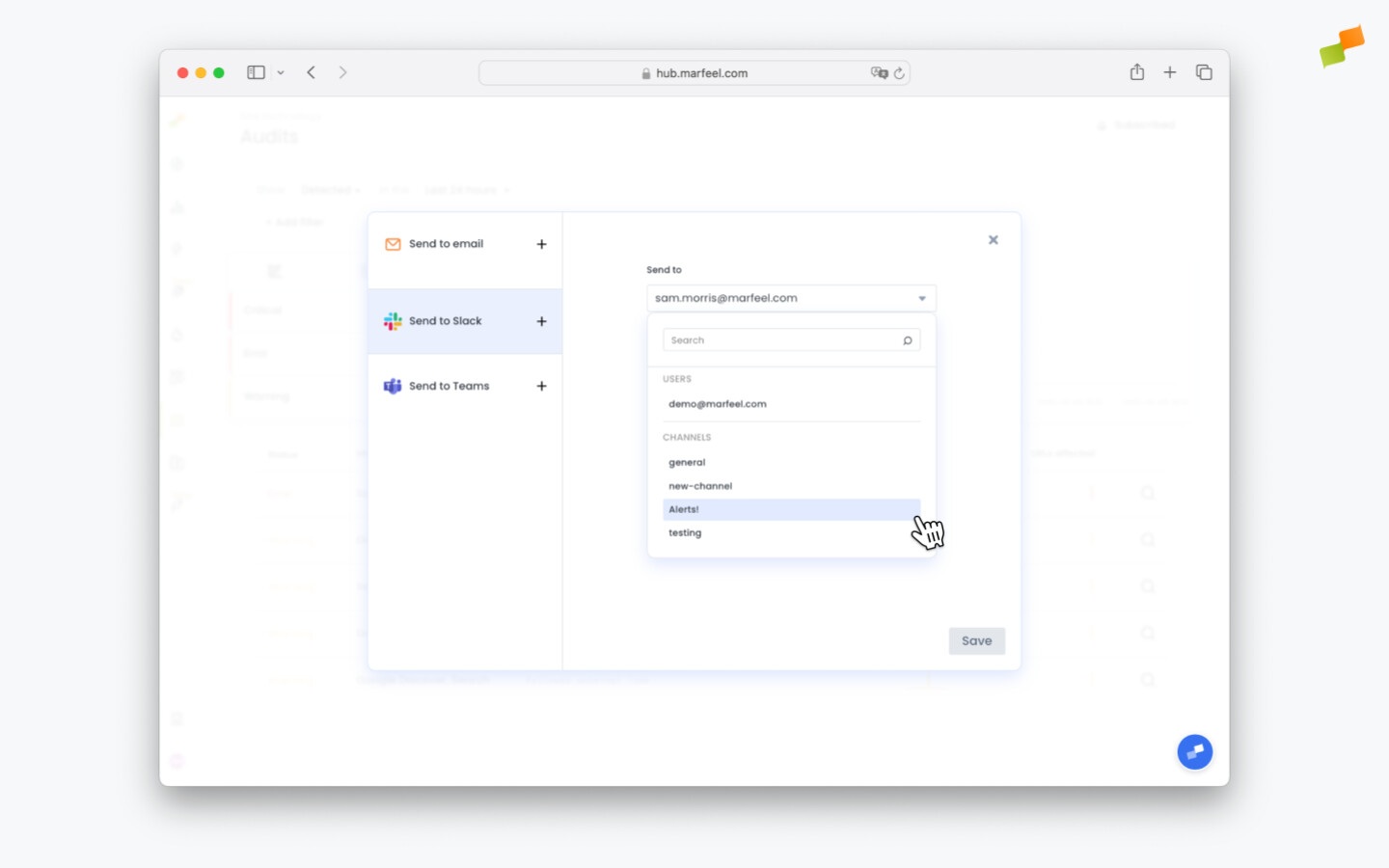Open the blue chat widget bottom right
This screenshot has width=1389, height=868.
coord(1195,752)
